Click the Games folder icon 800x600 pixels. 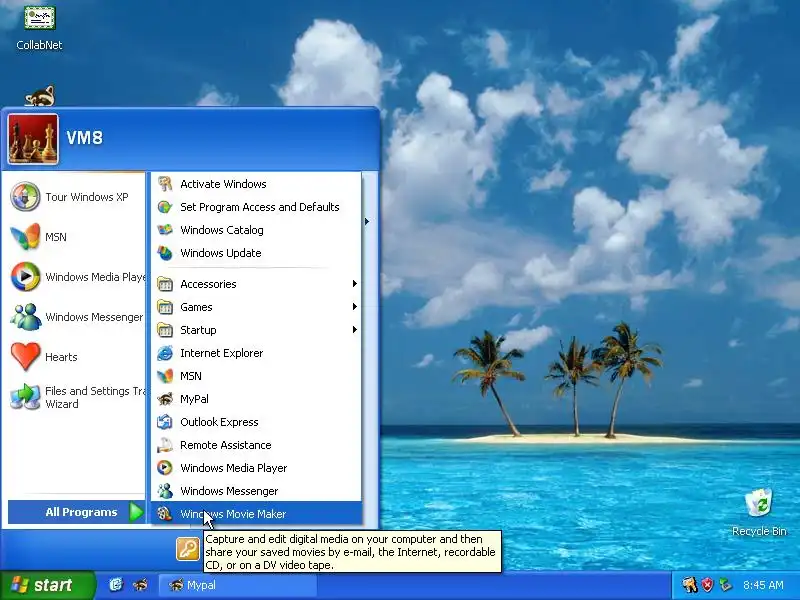(x=165, y=307)
